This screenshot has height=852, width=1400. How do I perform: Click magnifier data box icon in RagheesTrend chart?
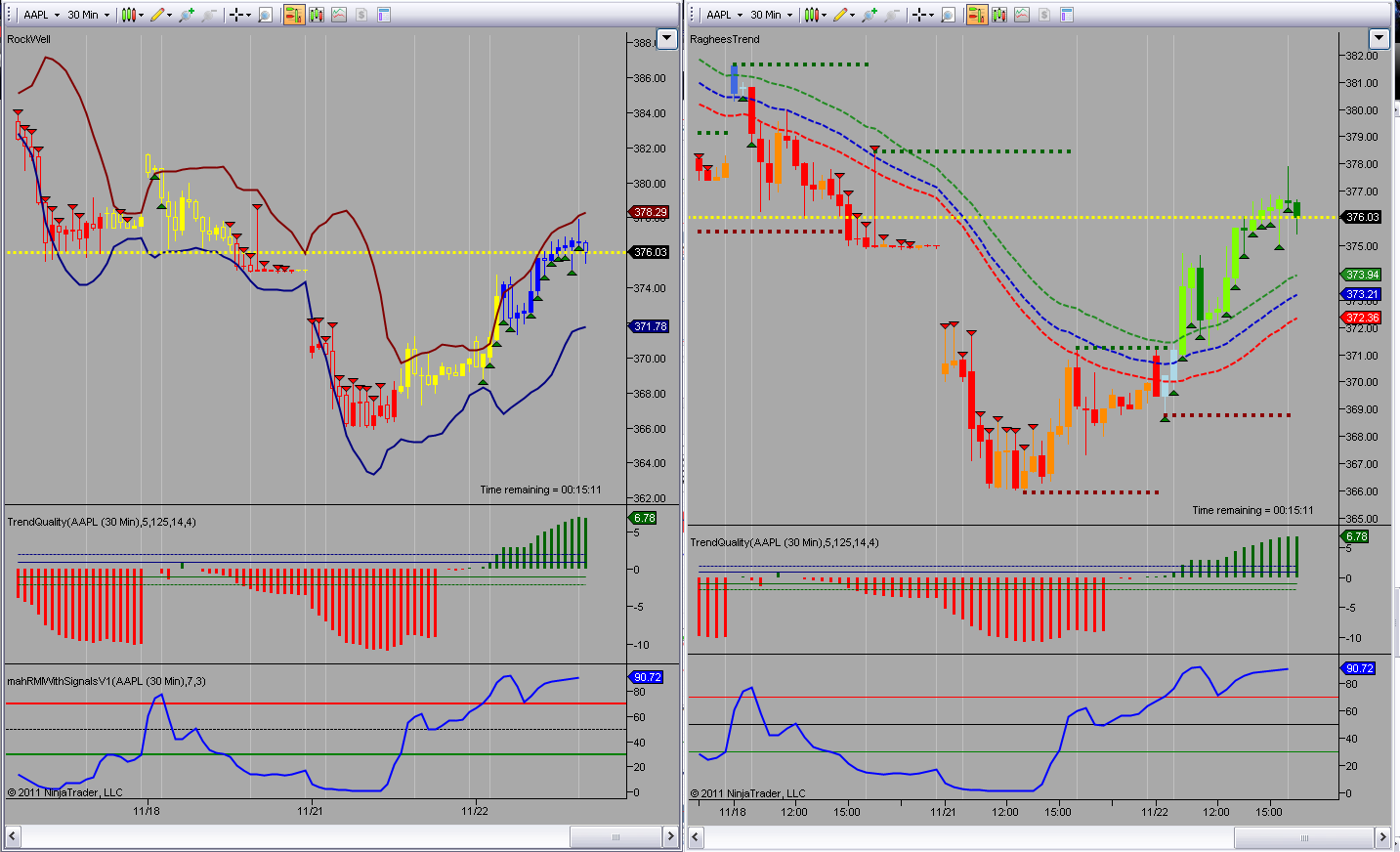[x=948, y=15]
